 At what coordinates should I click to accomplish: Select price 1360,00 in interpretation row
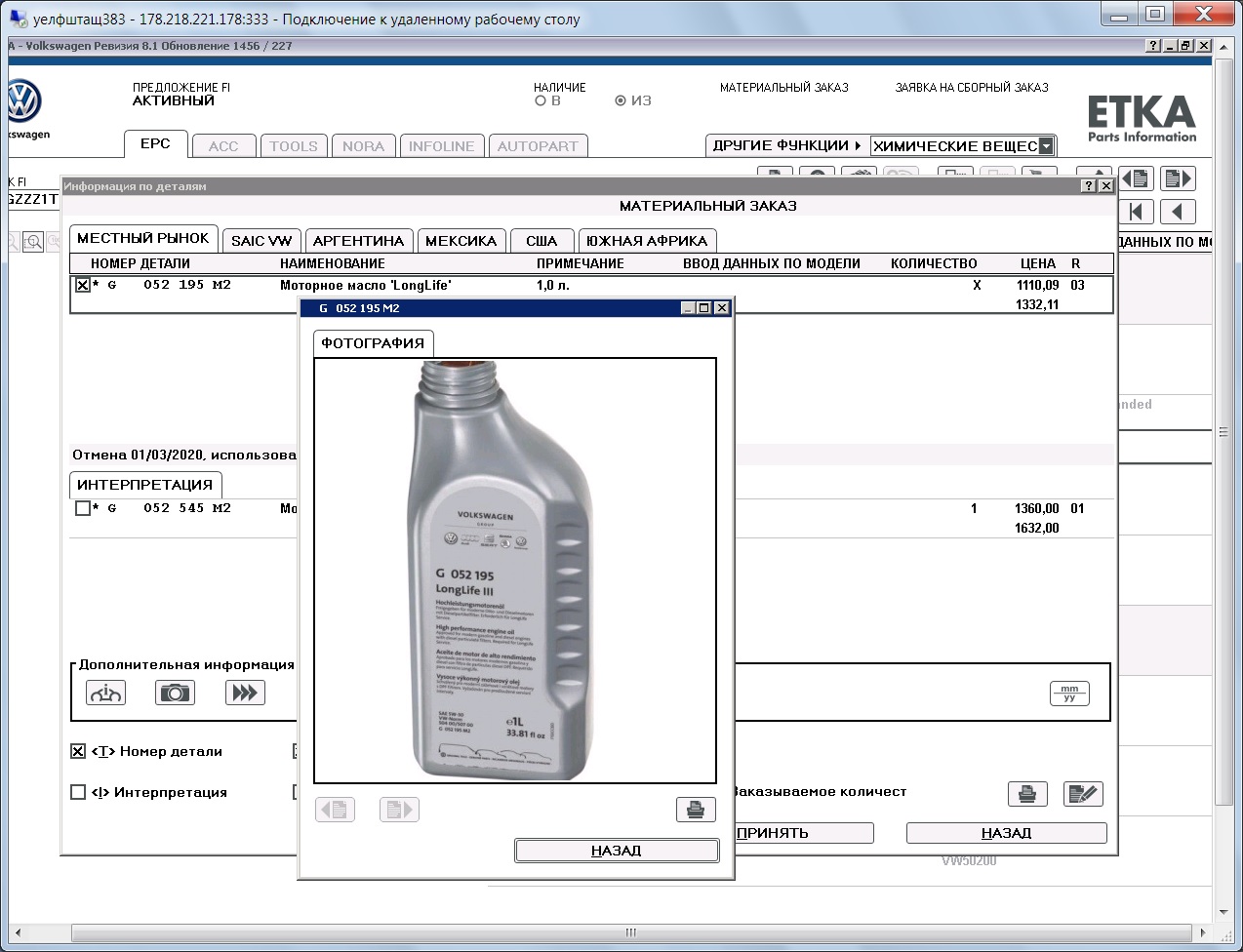click(x=1037, y=508)
